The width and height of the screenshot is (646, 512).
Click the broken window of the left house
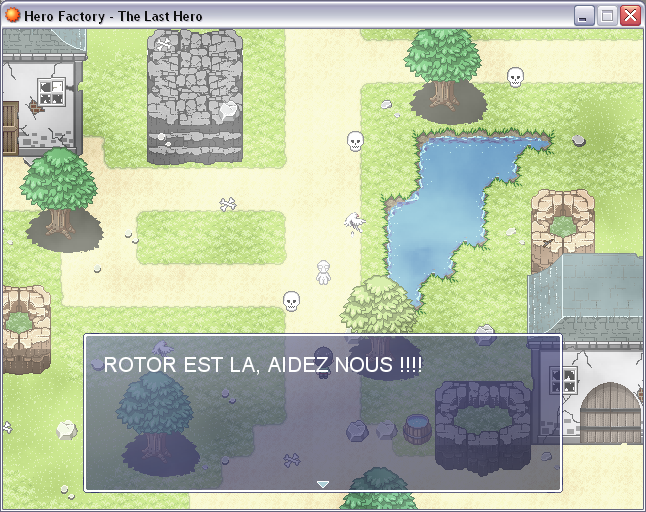pyautogui.click(x=51, y=91)
